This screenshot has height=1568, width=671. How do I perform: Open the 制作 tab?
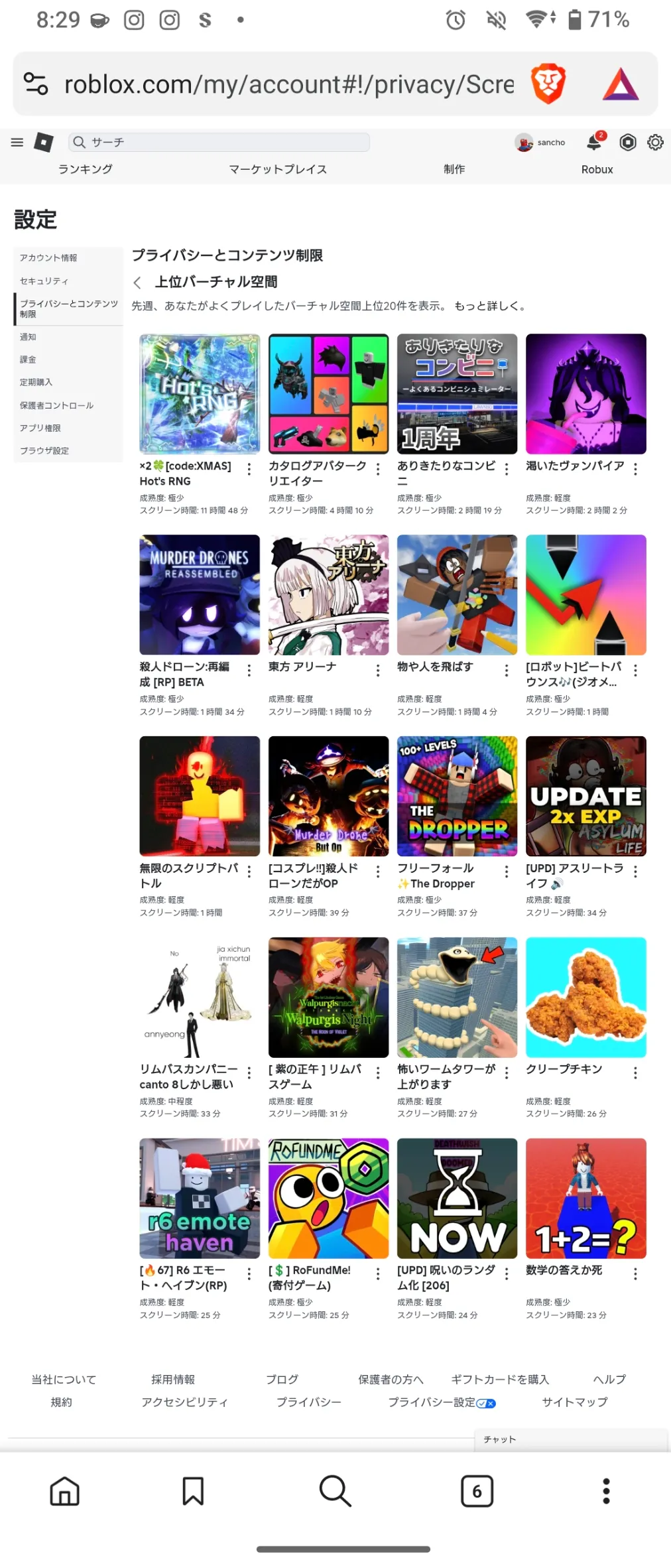click(454, 169)
